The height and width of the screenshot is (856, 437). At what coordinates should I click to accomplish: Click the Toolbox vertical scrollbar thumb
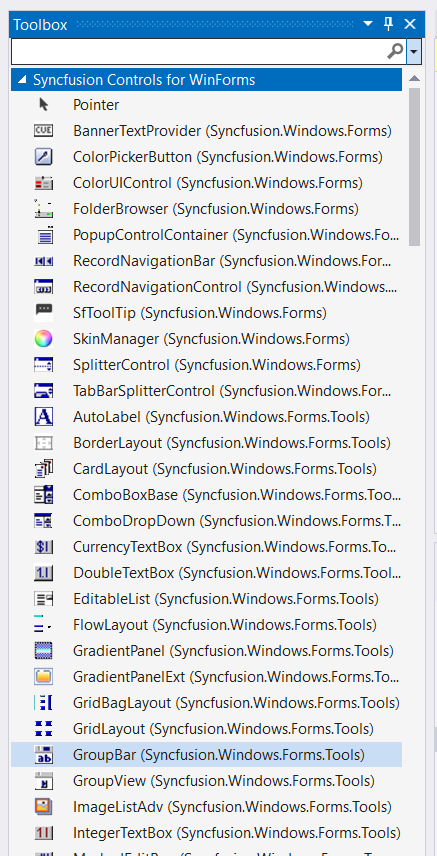(x=414, y=166)
